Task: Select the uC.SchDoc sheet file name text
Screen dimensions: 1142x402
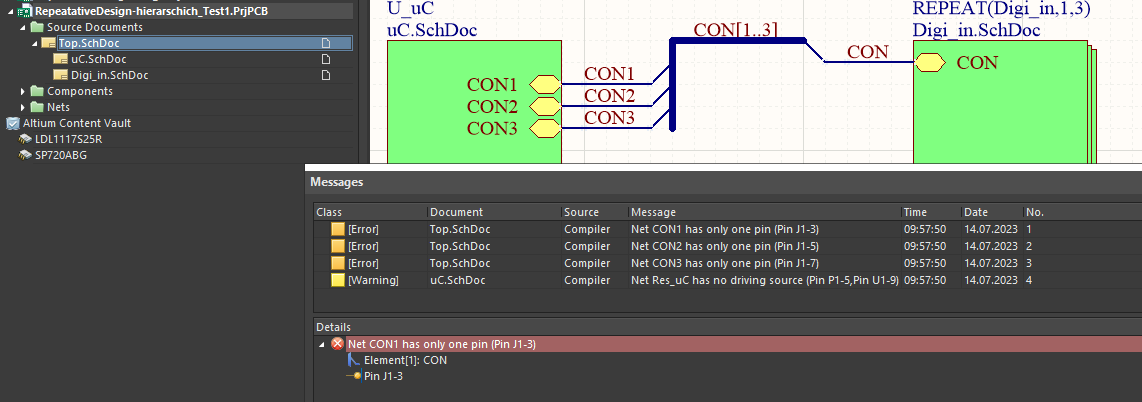Action: click(432, 30)
